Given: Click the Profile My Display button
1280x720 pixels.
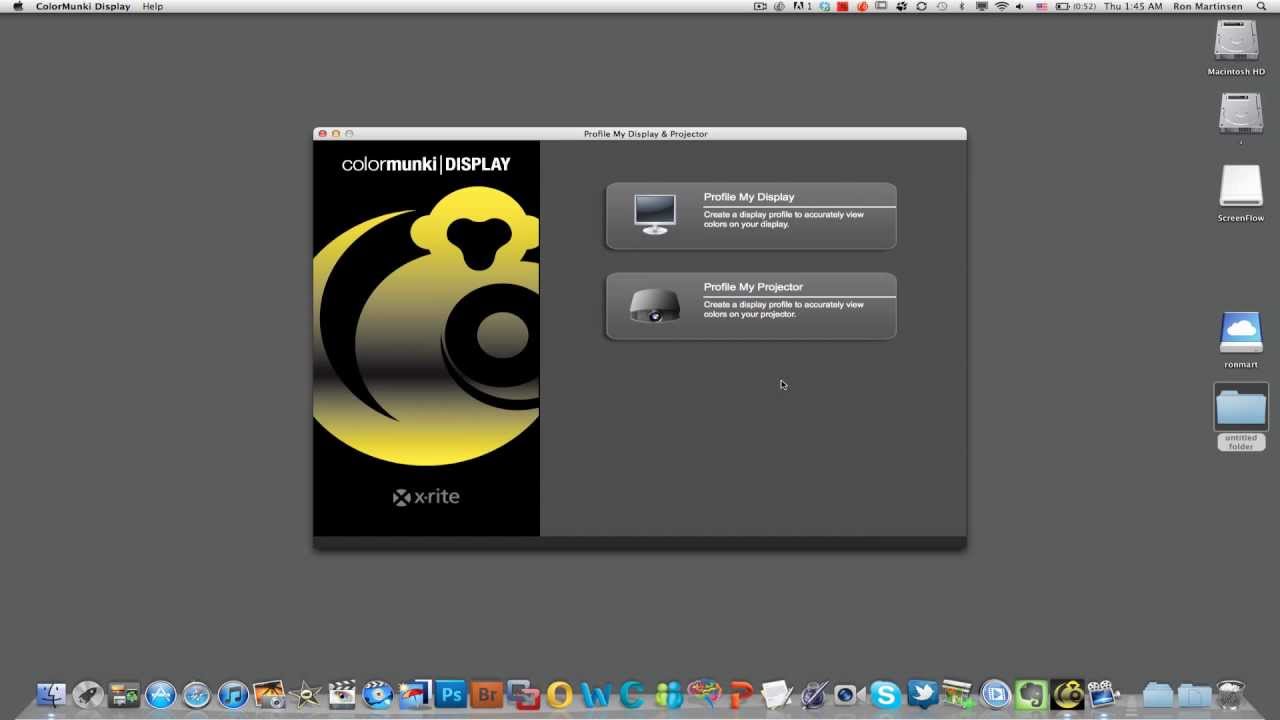Looking at the screenshot, I should pyautogui.click(x=751, y=215).
